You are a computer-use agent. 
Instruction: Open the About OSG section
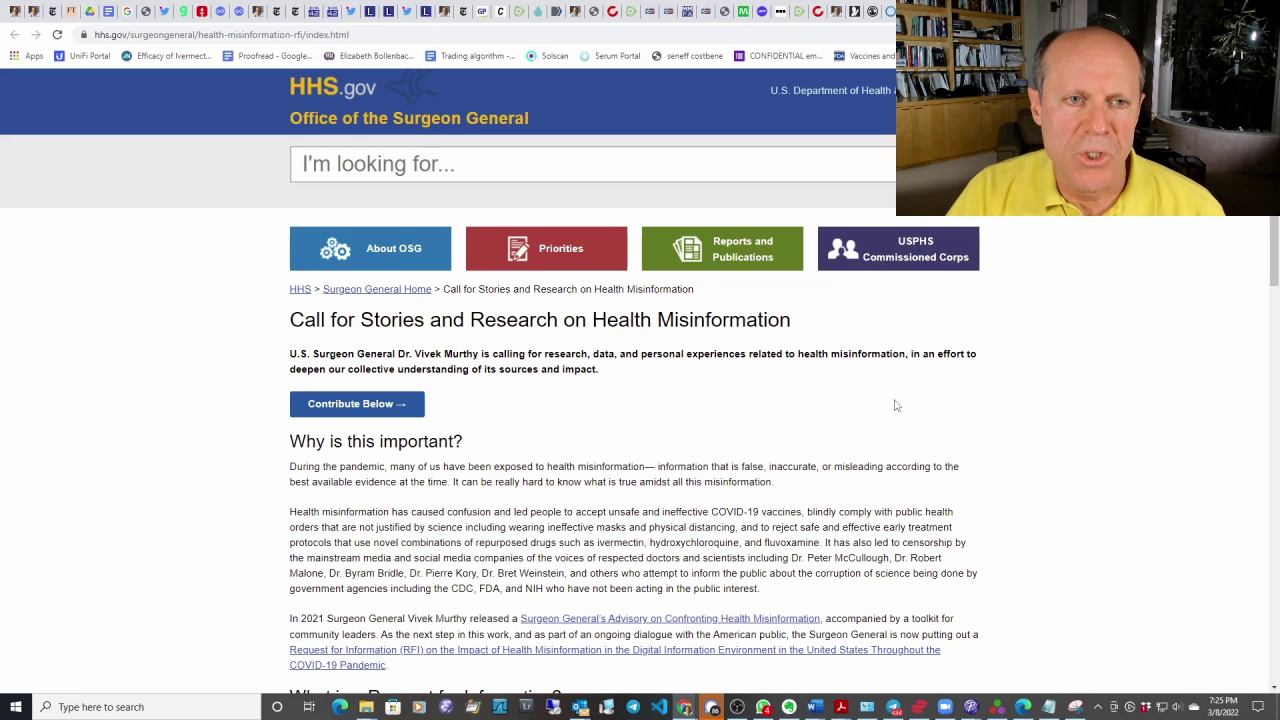370,249
